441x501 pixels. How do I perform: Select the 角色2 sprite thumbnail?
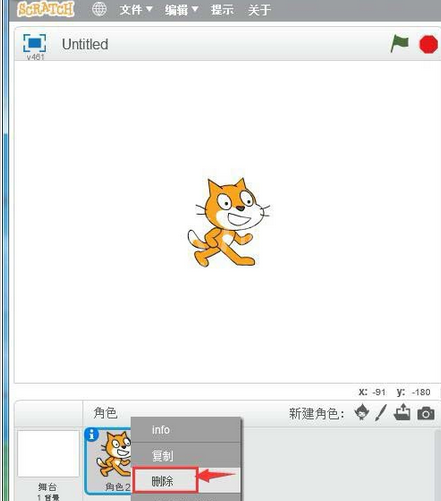[x=109, y=461]
